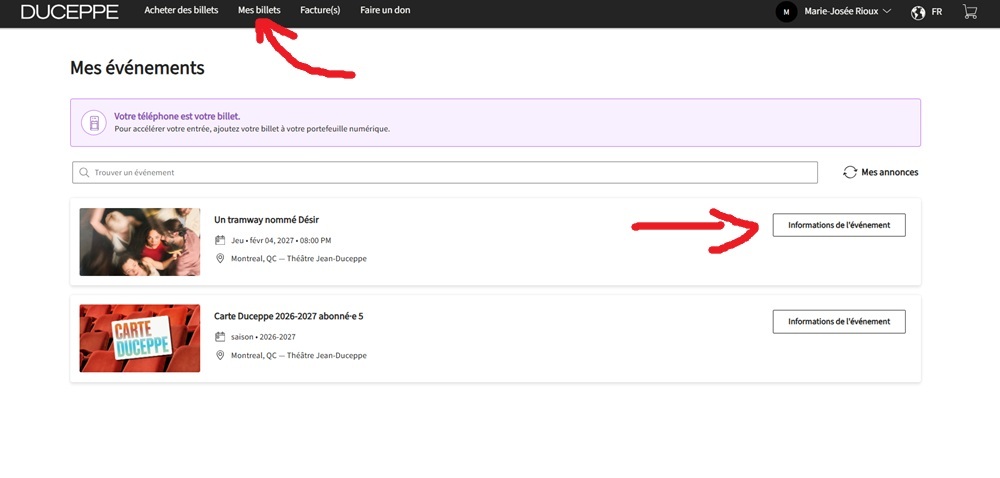Screen dimensions: 1000x478
Task: Click venue text under Un tramway nommé Désir
Action: [298, 258]
